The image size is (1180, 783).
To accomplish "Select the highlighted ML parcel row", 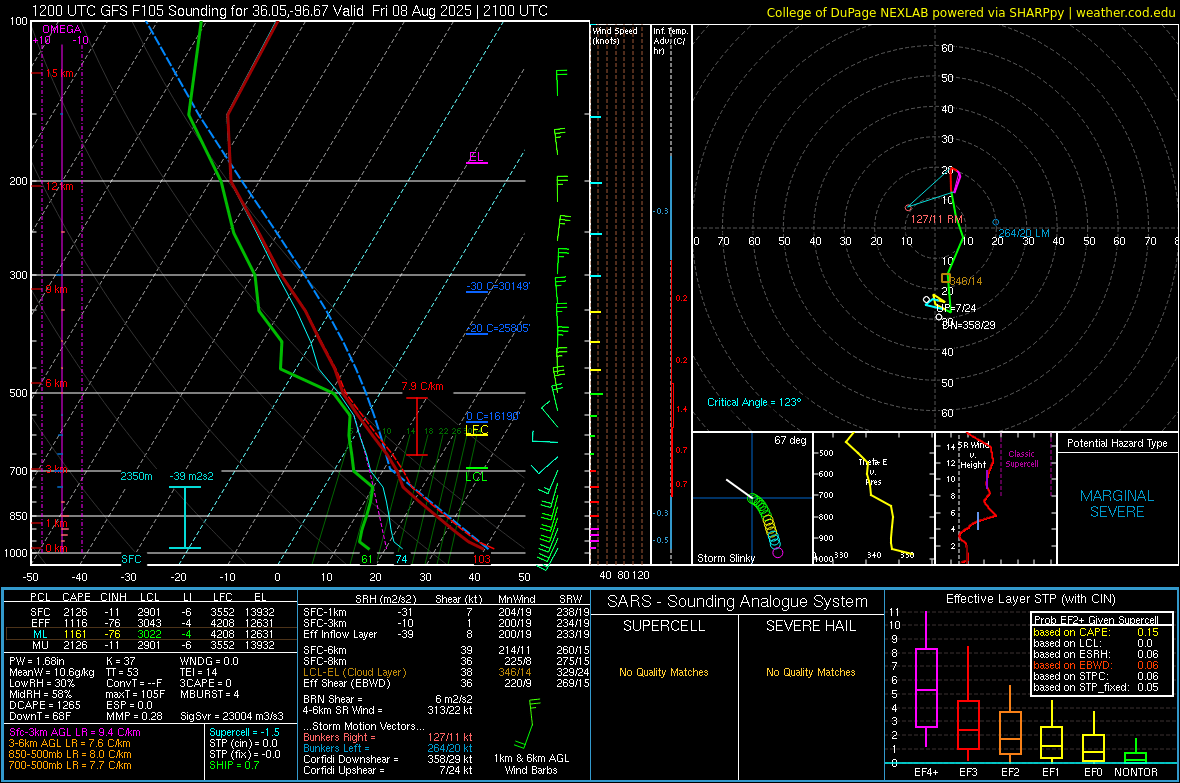I will [x=151, y=634].
